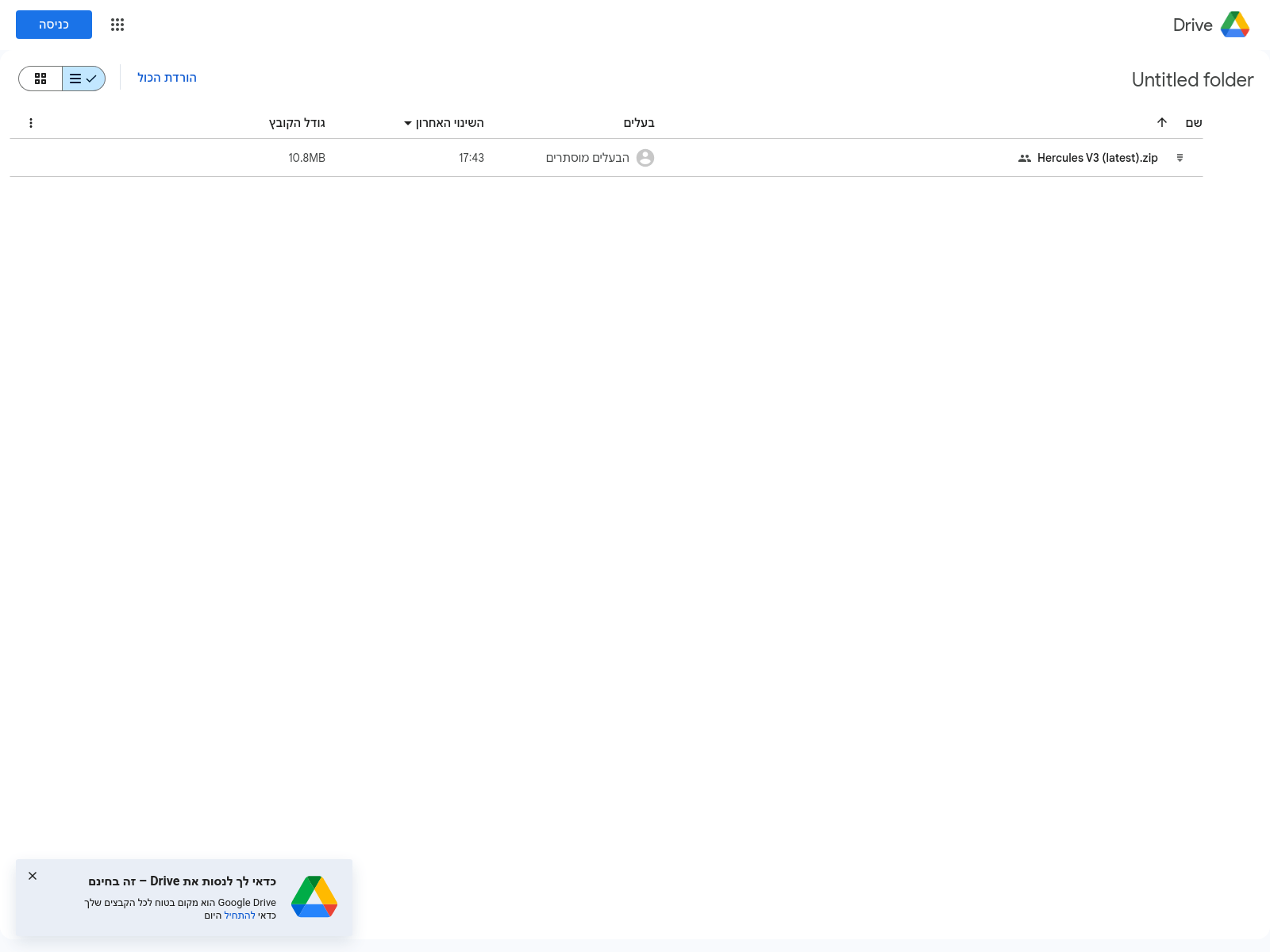Sort by גודל הקובץ file size column
Image resolution: width=1270 pixels, height=952 pixels.
point(297,123)
